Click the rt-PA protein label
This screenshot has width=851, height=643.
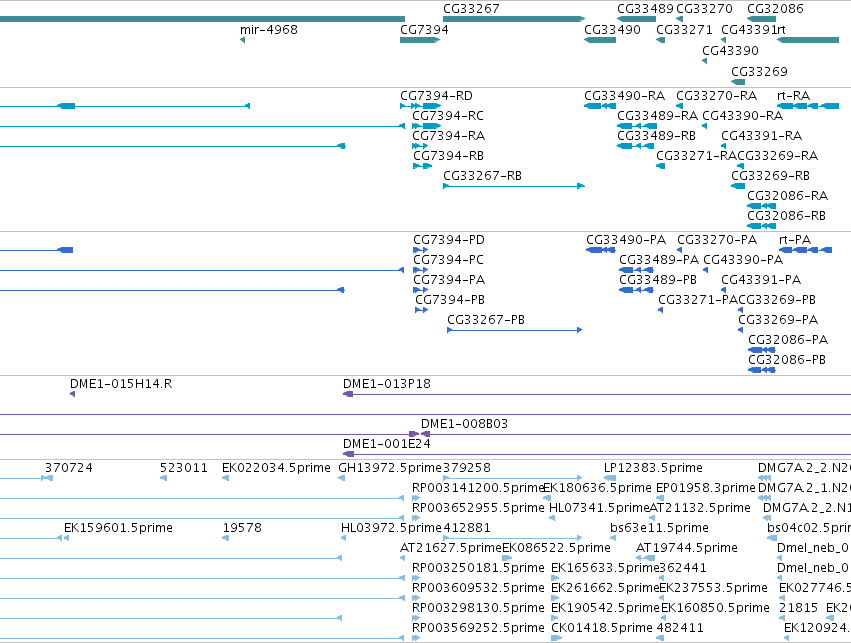click(795, 240)
